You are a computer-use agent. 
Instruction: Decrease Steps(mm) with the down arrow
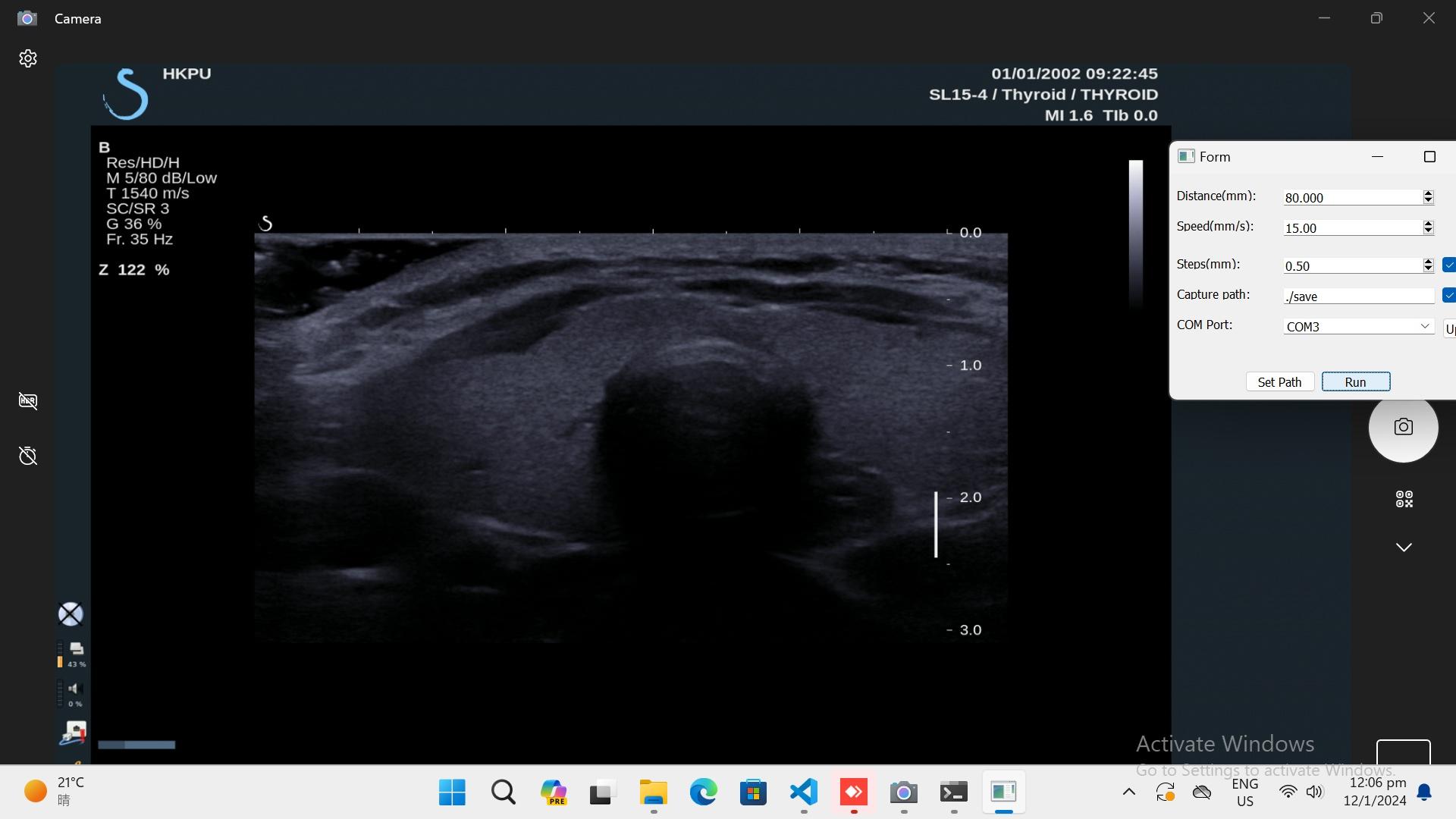click(1428, 269)
